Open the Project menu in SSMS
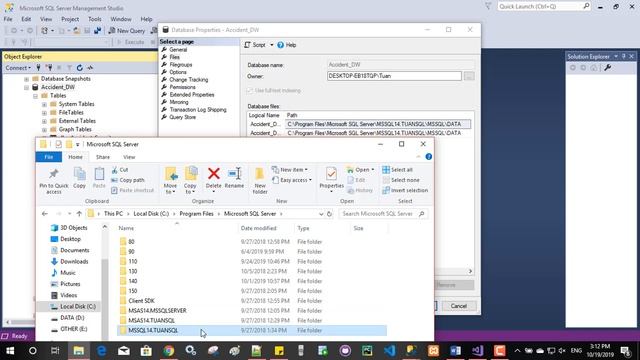 tap(70, 19)
